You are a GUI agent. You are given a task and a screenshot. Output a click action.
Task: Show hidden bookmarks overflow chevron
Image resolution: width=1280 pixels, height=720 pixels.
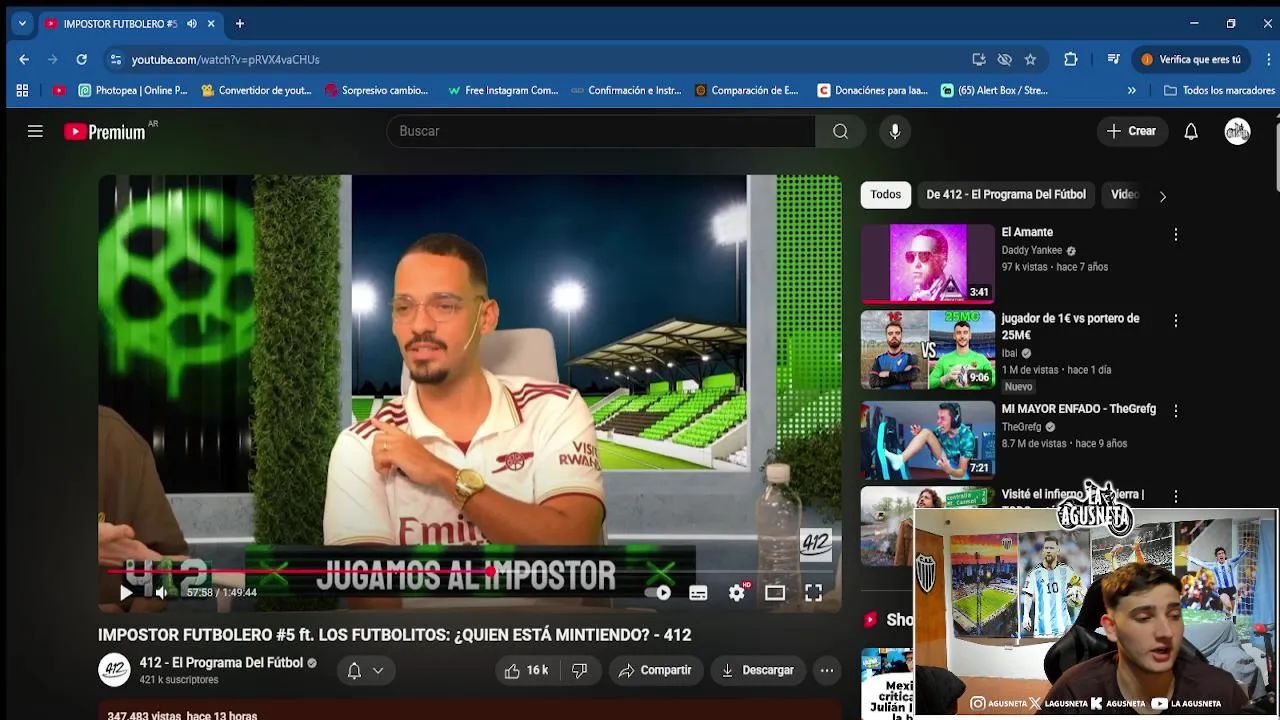tap(1131, 90)
